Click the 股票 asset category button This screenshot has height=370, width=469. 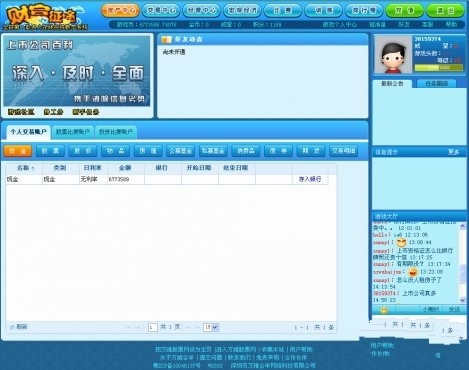(50, 151)
